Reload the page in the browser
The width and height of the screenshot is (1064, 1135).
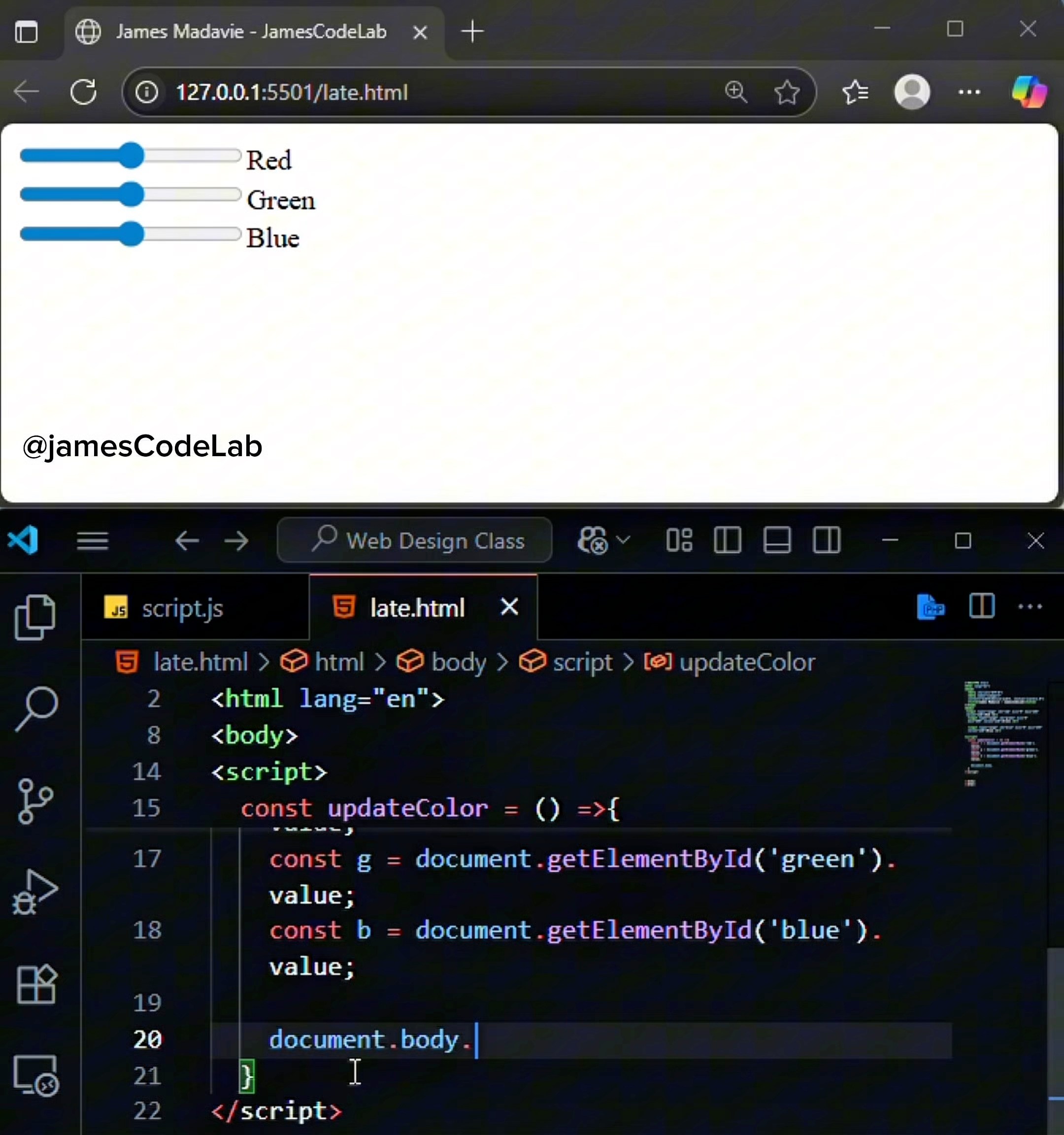pyautogui.click(x=84, y=92)
